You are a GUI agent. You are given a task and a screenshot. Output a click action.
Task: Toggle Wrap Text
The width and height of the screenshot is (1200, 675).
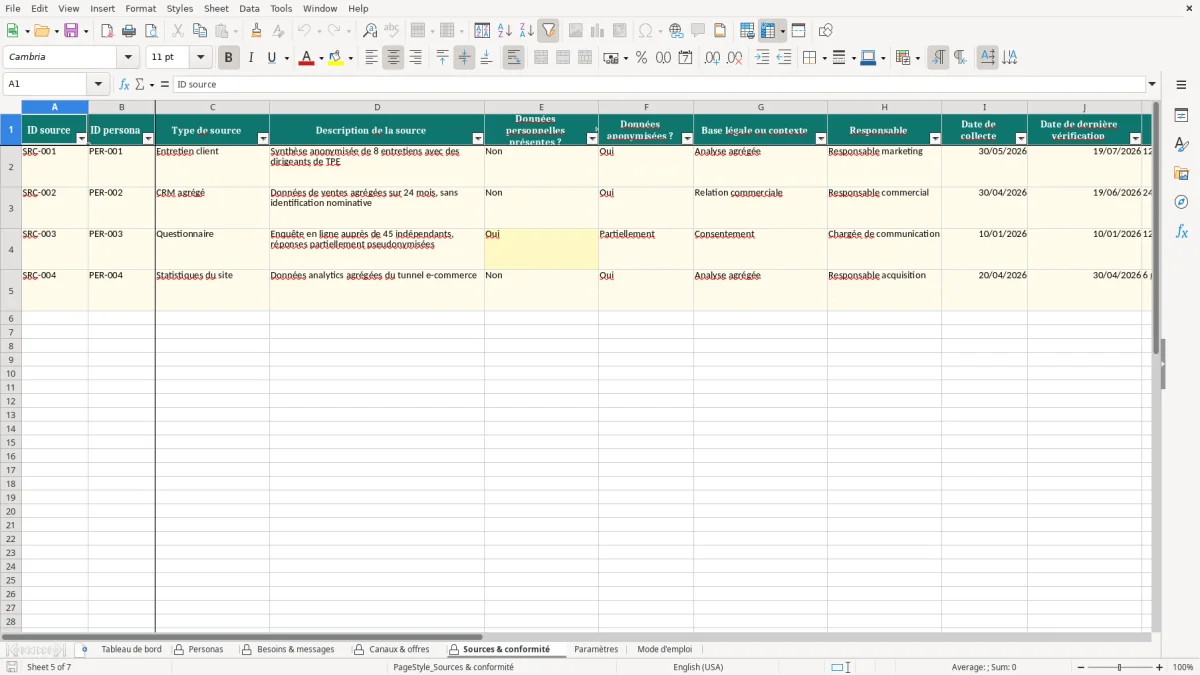[514, 58]
